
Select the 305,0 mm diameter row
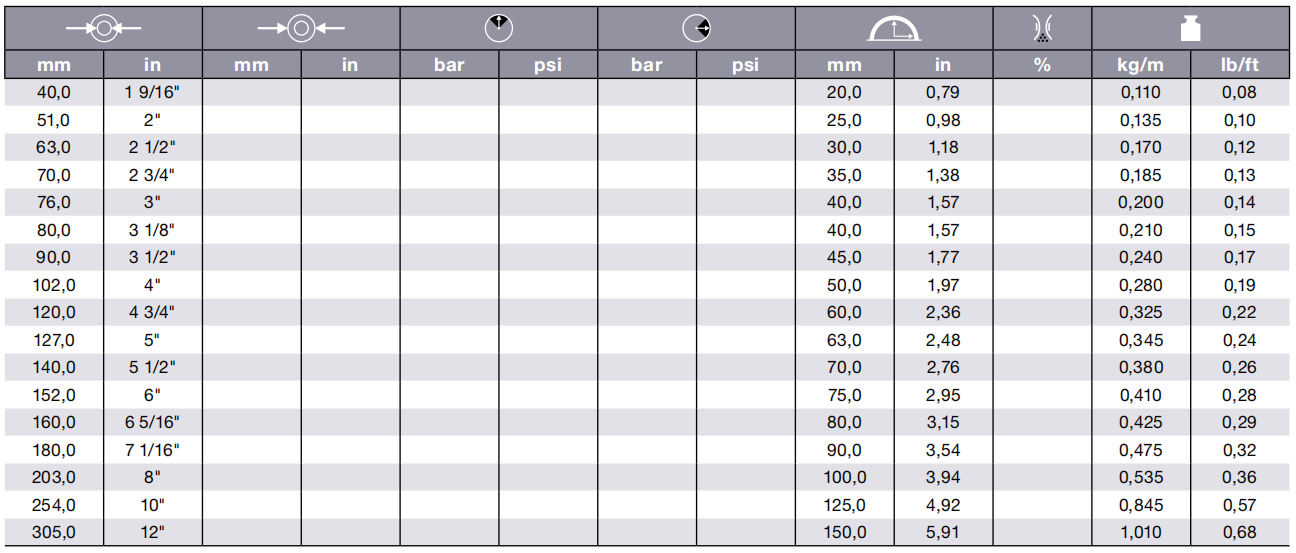(647, 532)
